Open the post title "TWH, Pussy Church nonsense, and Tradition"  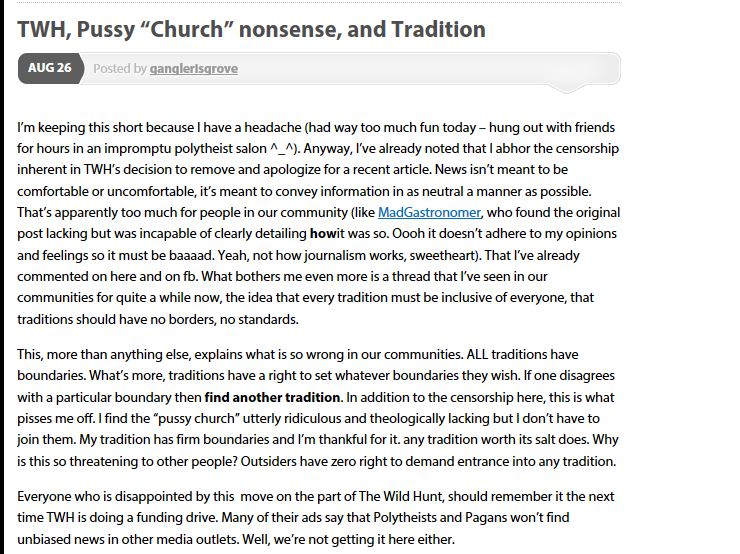(251, 30)
